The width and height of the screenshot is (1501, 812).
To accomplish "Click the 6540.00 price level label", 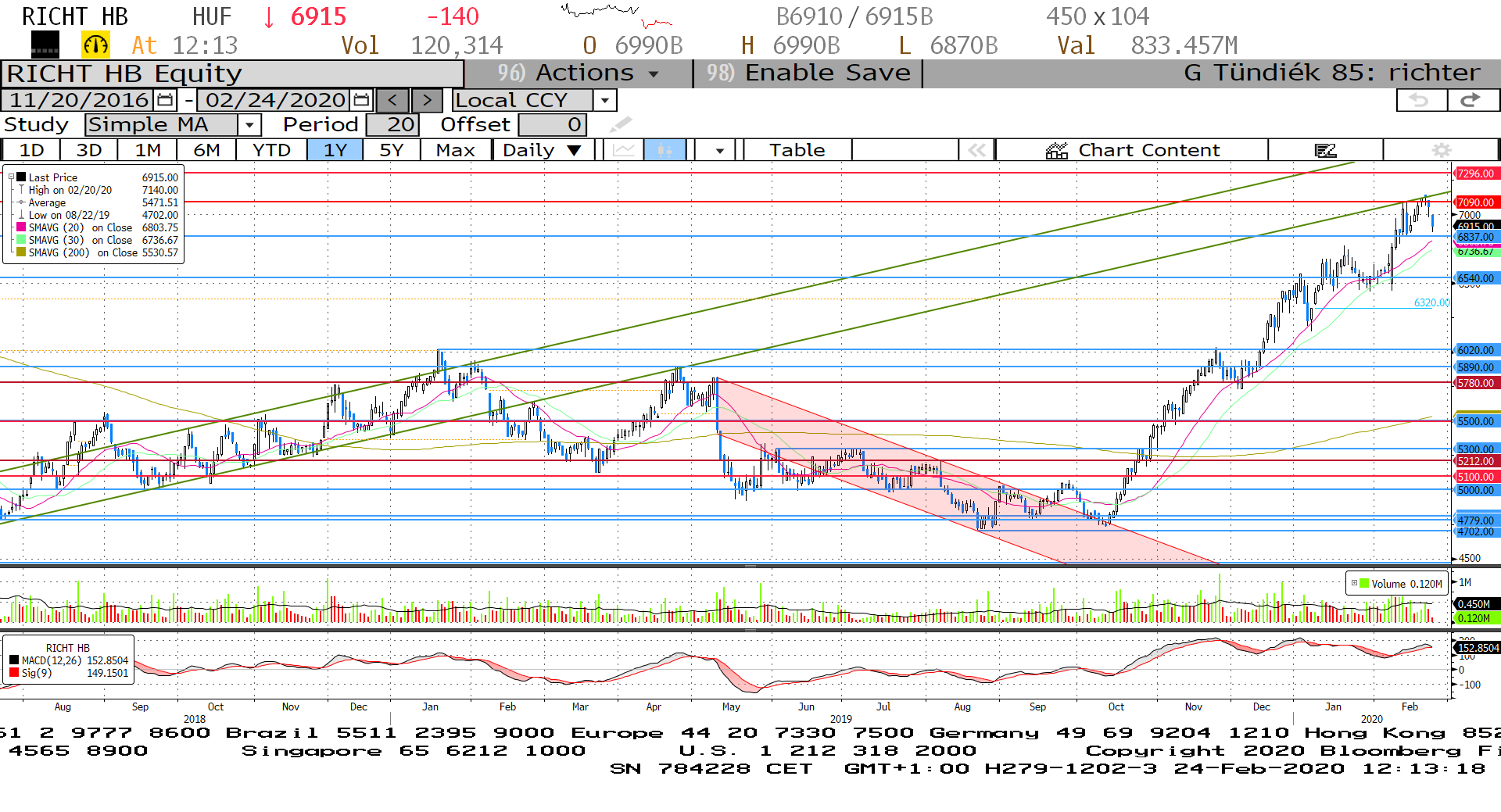I will pos(1476,278).
